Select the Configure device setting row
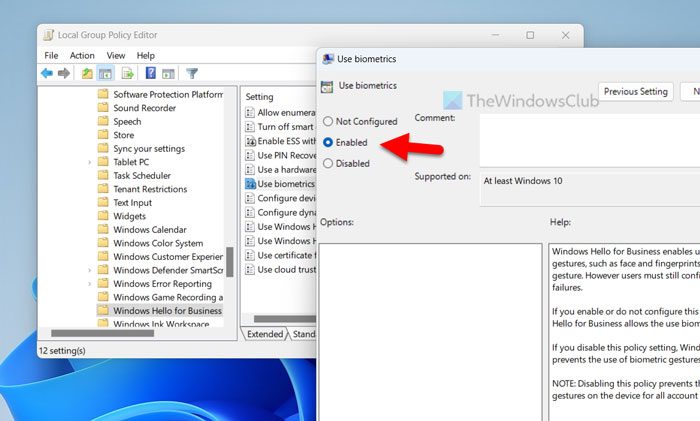The image size is (700, 421). pyautogui.click(x=280, y=198)
